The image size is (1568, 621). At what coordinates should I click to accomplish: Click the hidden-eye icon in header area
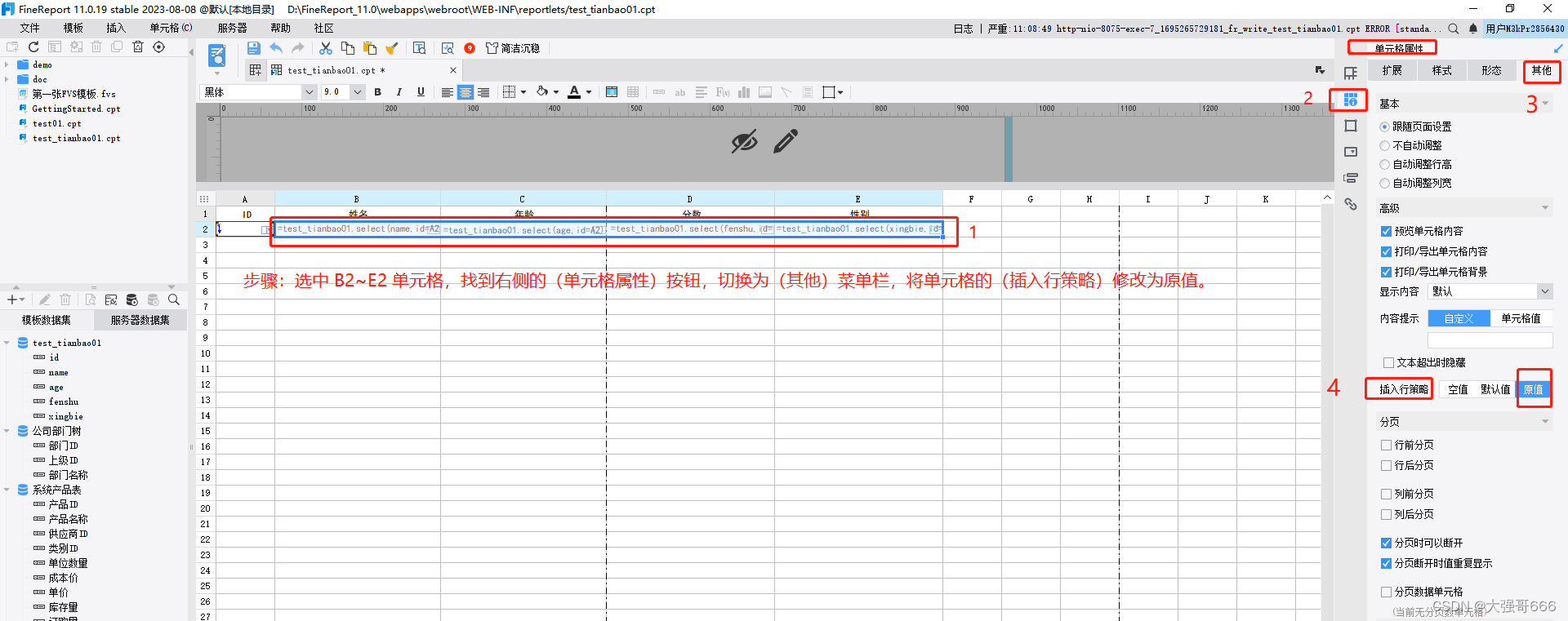point(744,141)
